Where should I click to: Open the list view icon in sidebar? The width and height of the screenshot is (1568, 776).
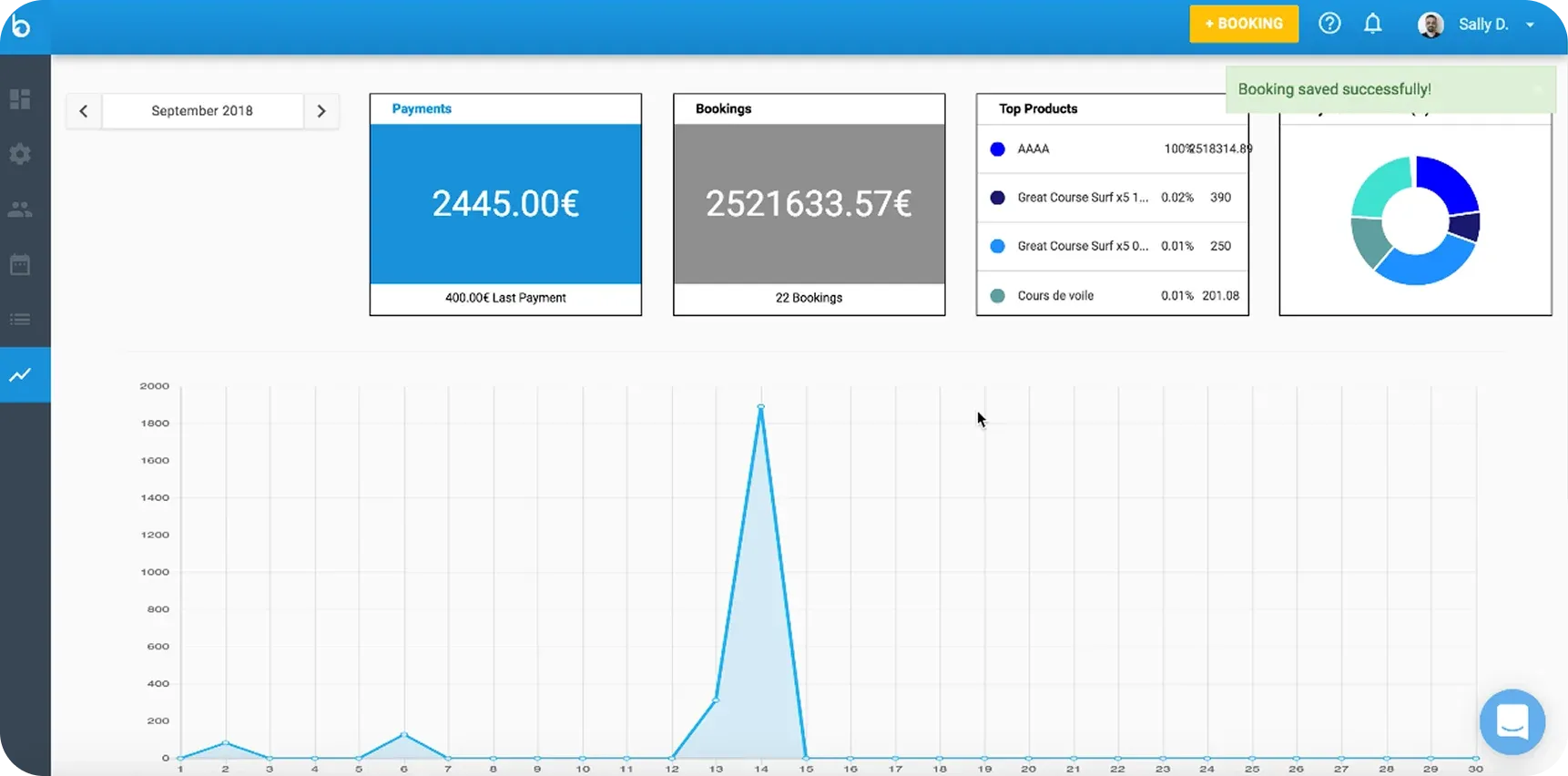20,320
